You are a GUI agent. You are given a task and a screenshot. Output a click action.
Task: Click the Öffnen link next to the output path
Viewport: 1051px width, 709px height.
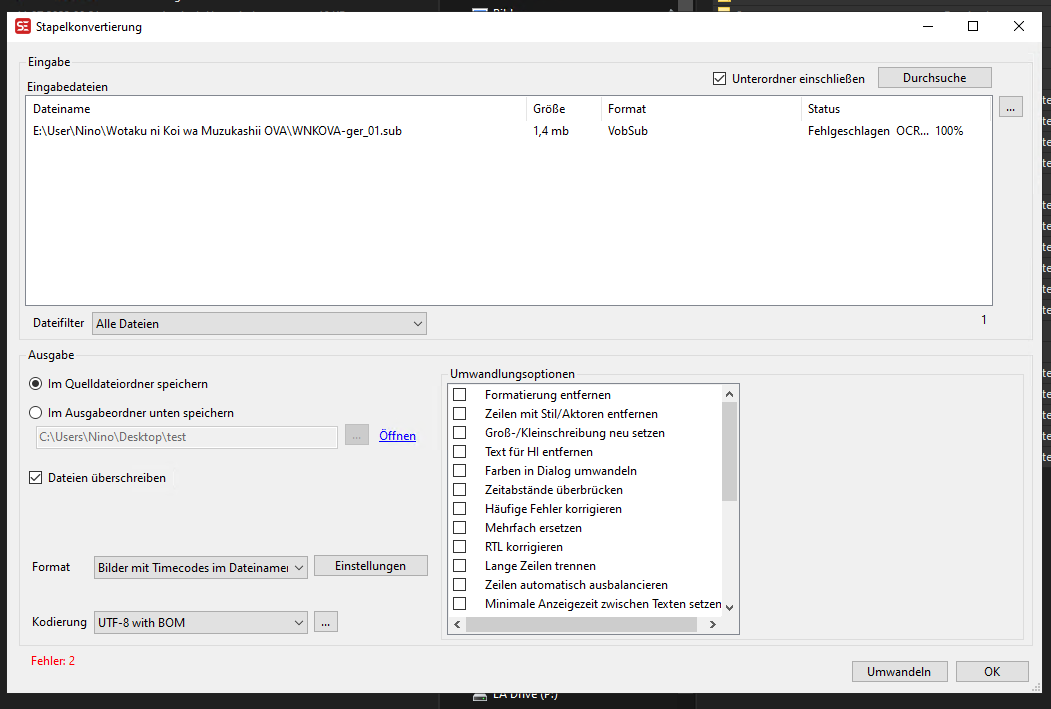[396, 435]
